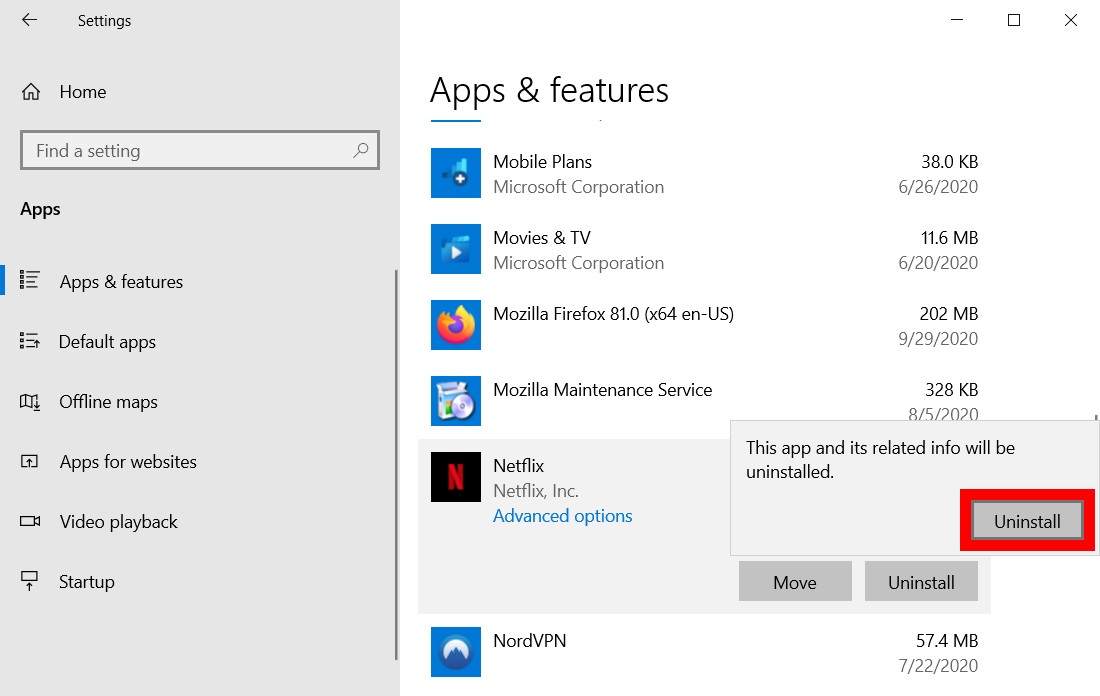
Task: Click the Mozilla Firefox app icon
Action: click(x=456, y=325)
